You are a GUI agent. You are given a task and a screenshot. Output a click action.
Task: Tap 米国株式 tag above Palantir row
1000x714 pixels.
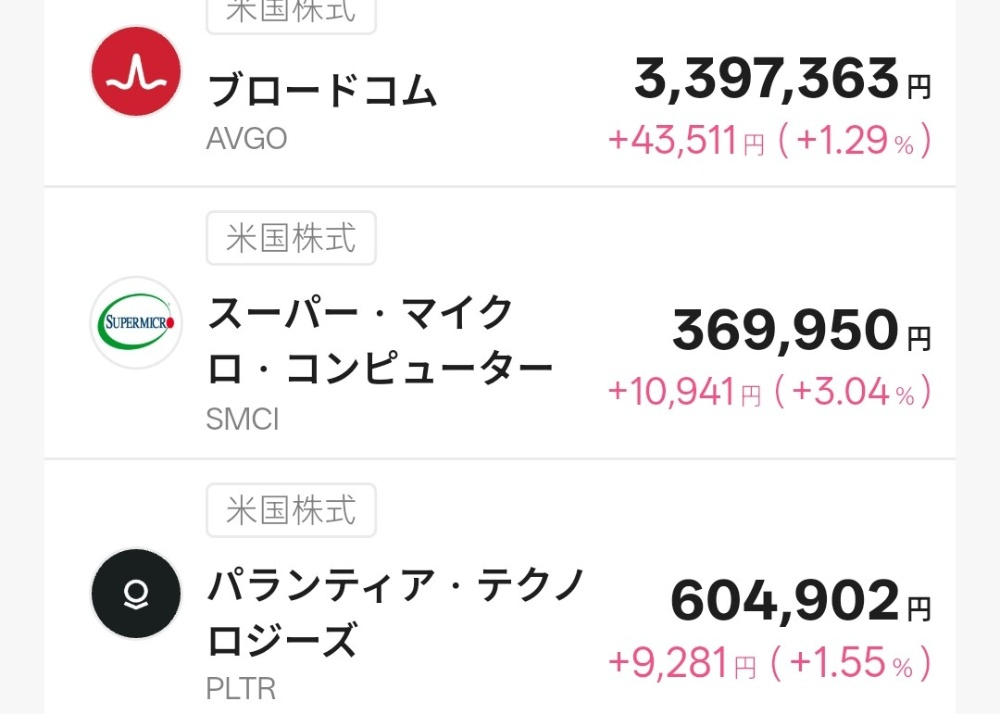coord(291,510)
